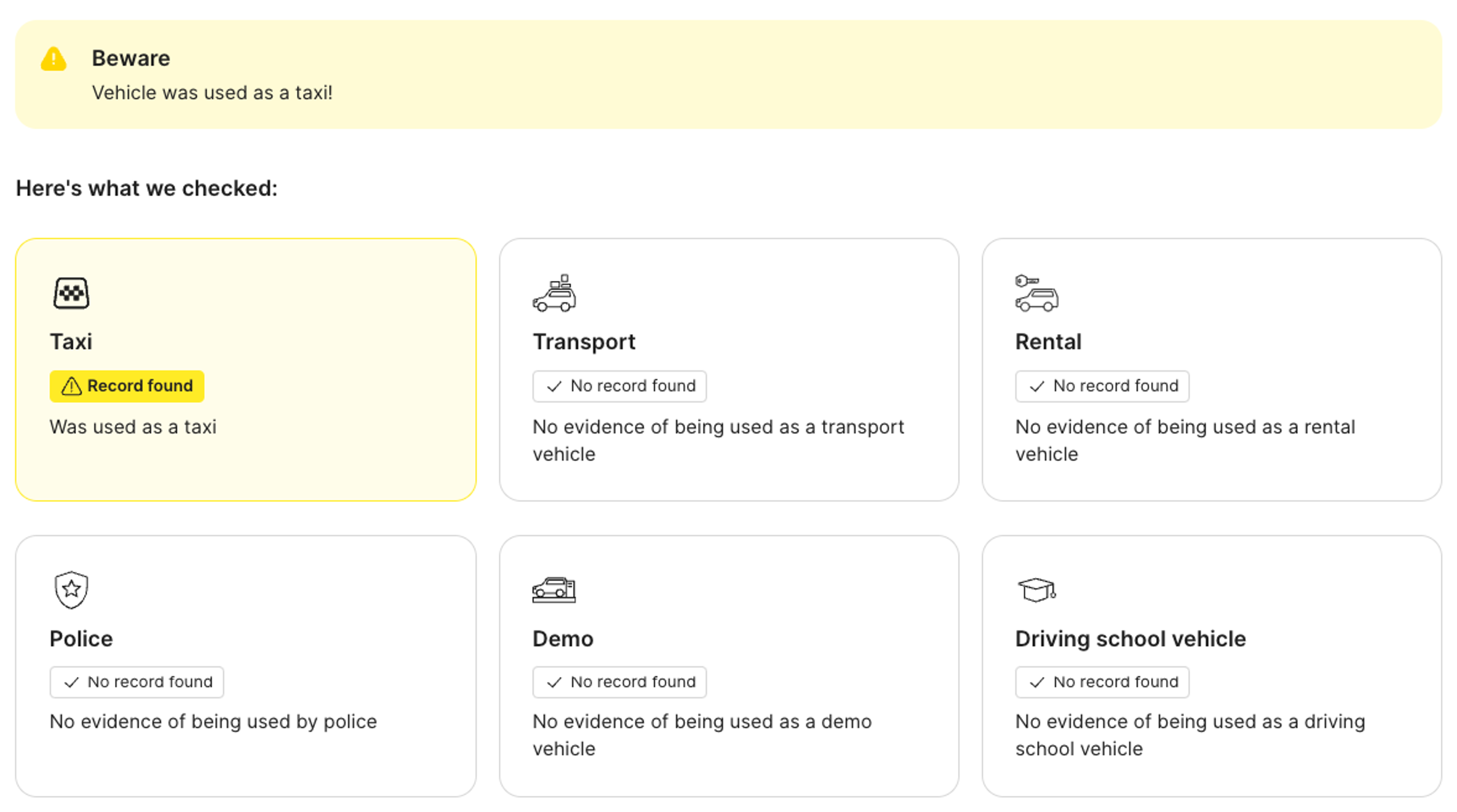Viewport: 1457px width, 812px height.
Task: Click the Police shield star icon
Action: click(x=71, y=589)
